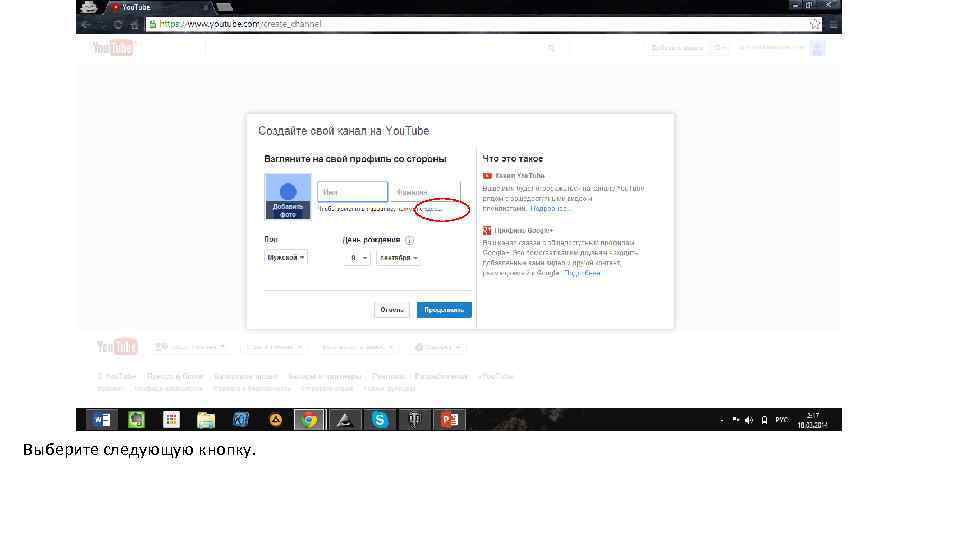This screenshot has width=960, height=540.
Task: Reload the page with the refresh icon
Action: tap(118, 24)
